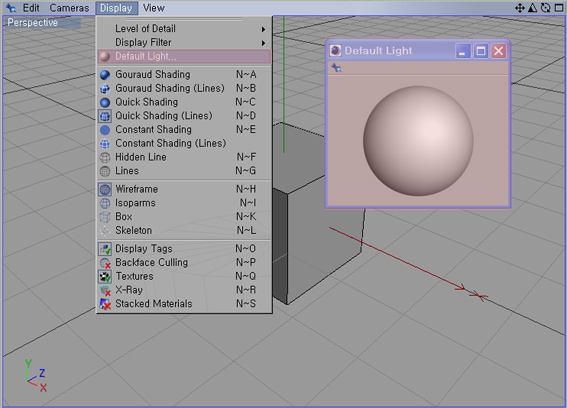
Task: Pick the Hidden Line icon
Action: (105, 157)
